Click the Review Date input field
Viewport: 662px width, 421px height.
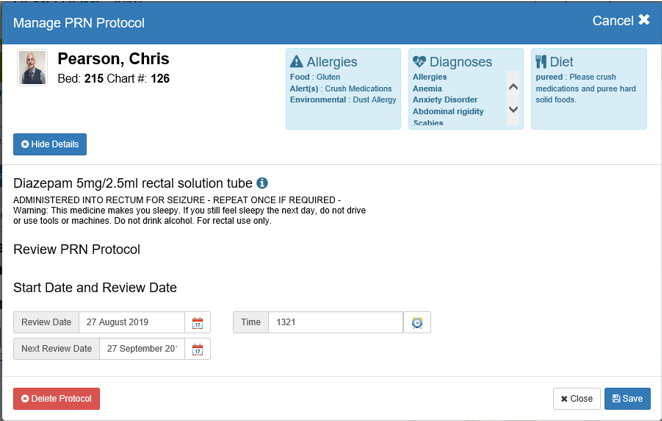[x=132, y=323]
